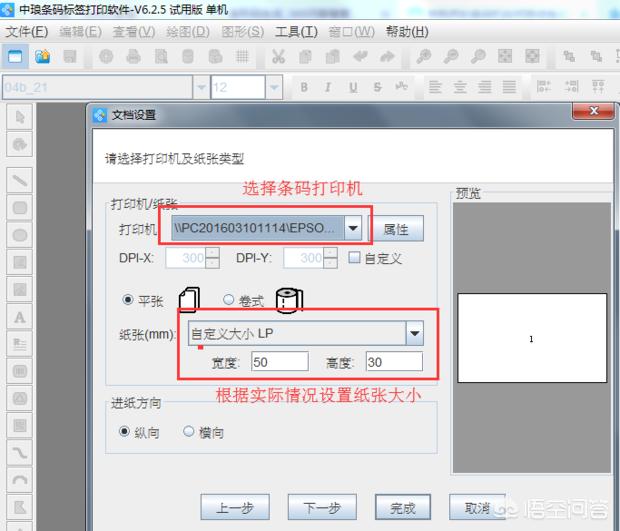Click the New document icon in toolbar
Screen dimensions: 620x531
pos(15,57)
